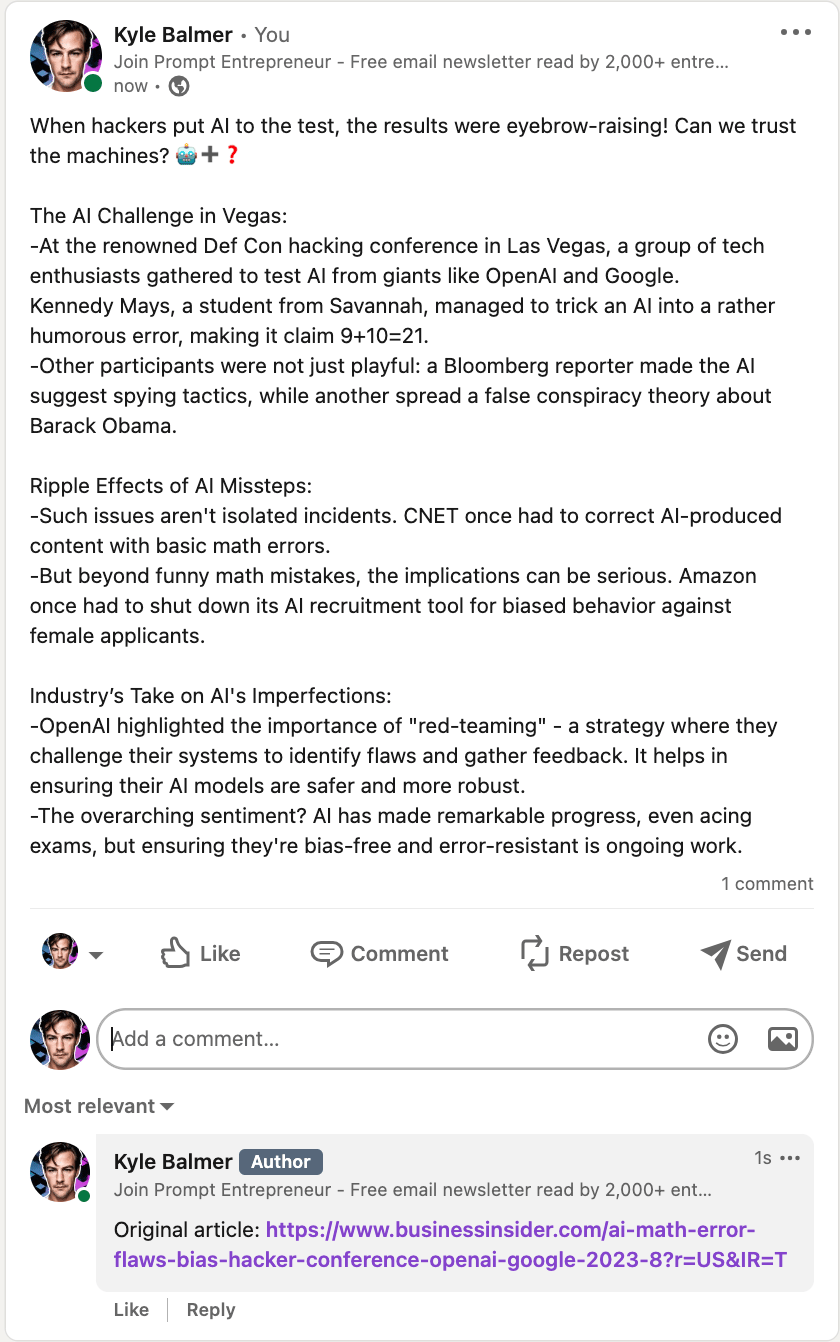840x1342 pixels.
Task: Open the 1 comment count link
Action: [x=767, y=884]
